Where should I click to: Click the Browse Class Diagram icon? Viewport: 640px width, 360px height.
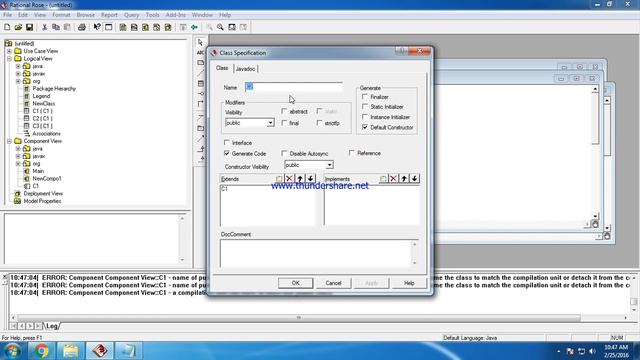(x=123, y=27)
